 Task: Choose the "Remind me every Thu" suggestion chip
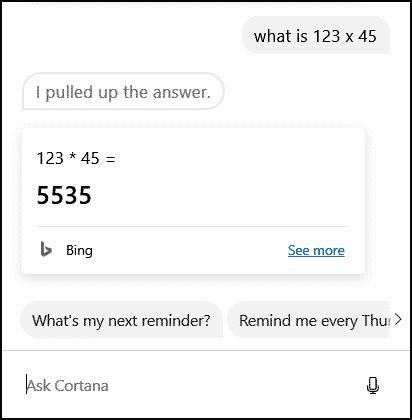(309, 320)
